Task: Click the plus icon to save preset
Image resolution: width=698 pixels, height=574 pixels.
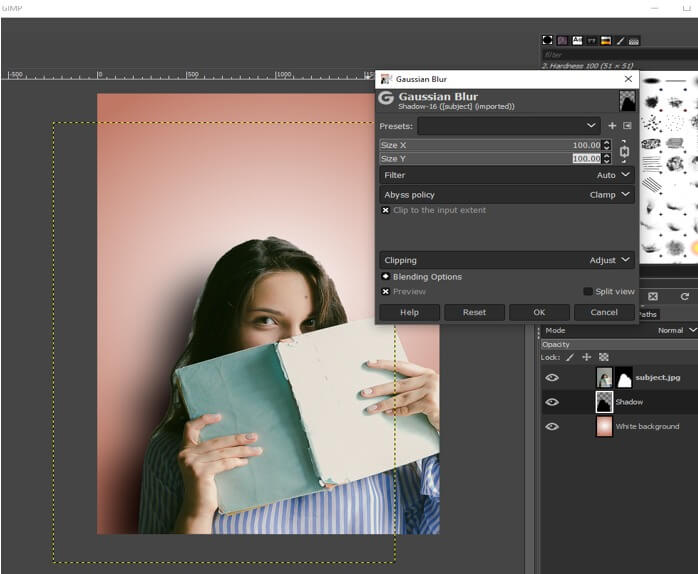Action: click(x=612, y=126)
